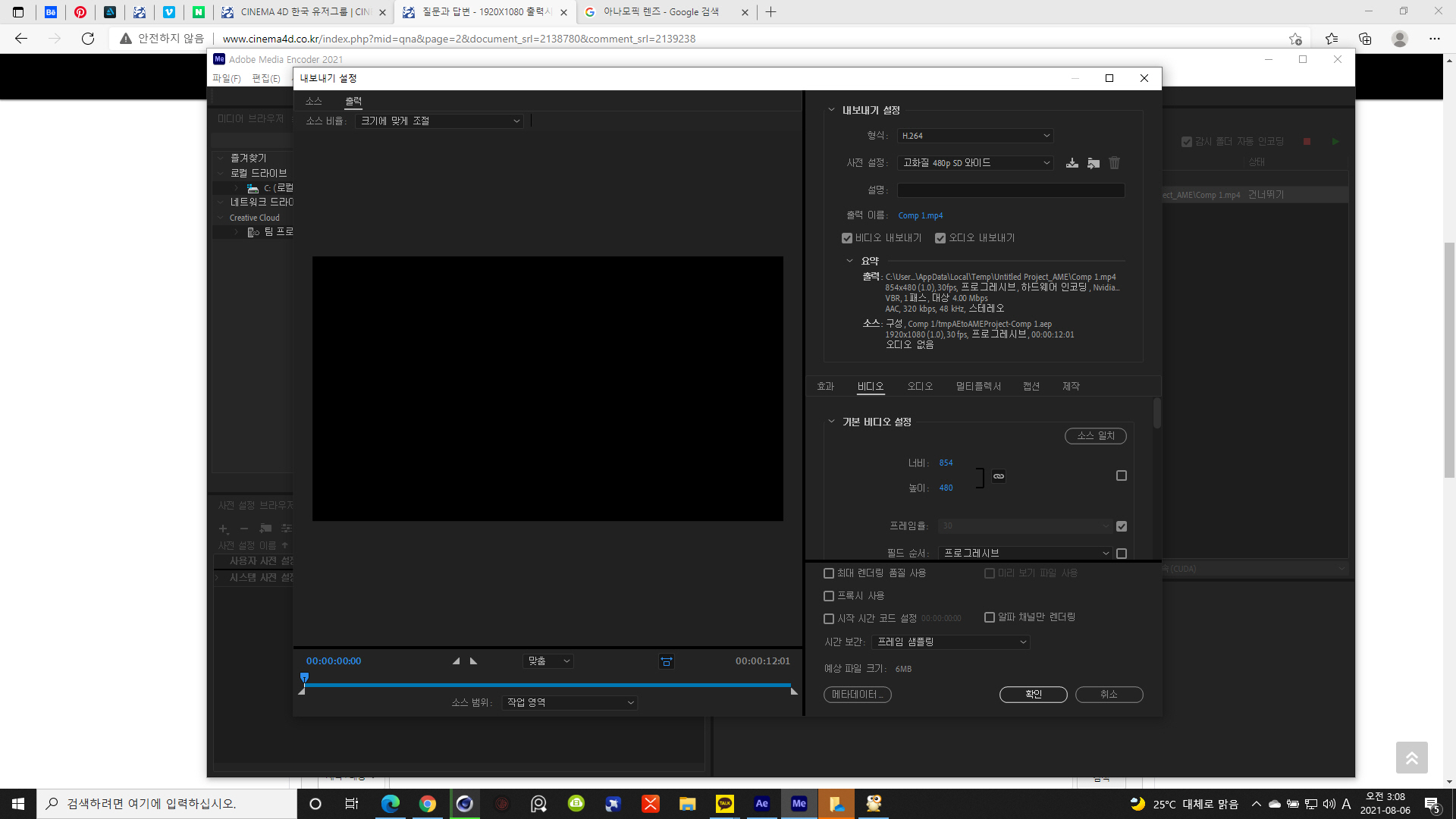
Task: Open After Effects from the taskbar
Action: pos(761,804)
